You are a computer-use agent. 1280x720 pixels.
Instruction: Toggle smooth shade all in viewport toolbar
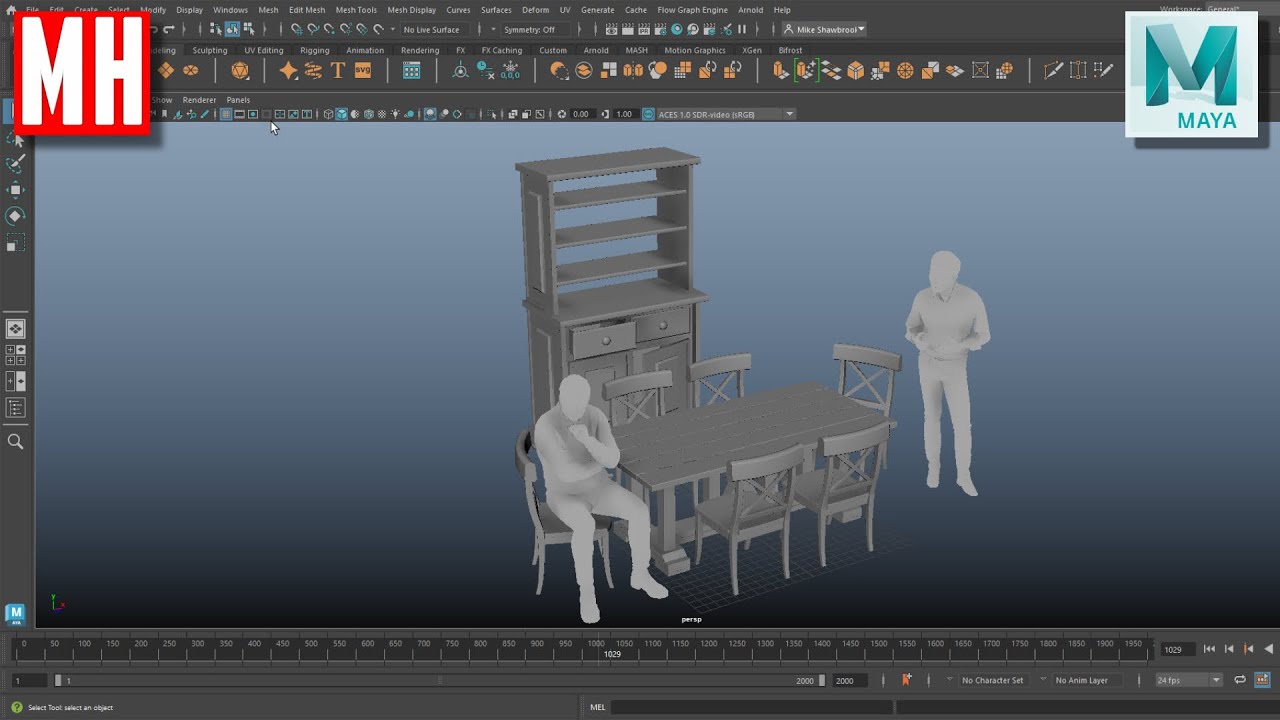(342, 114)
